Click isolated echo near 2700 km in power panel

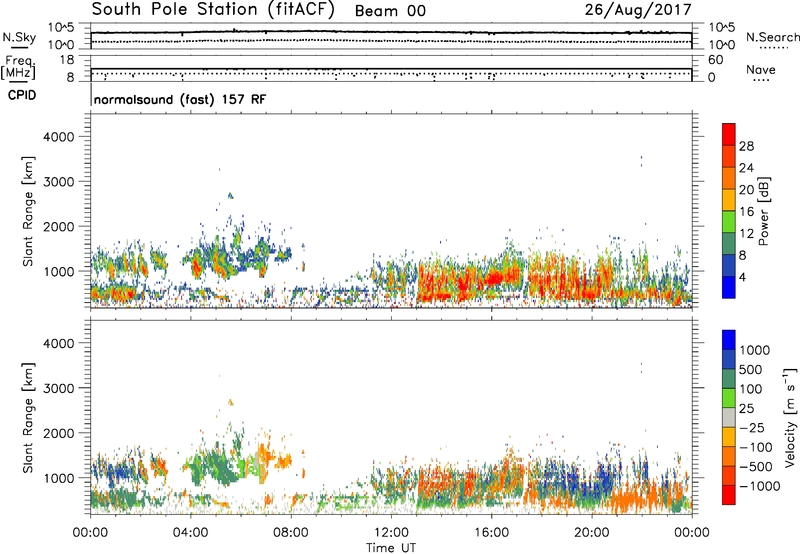(230, 195)
